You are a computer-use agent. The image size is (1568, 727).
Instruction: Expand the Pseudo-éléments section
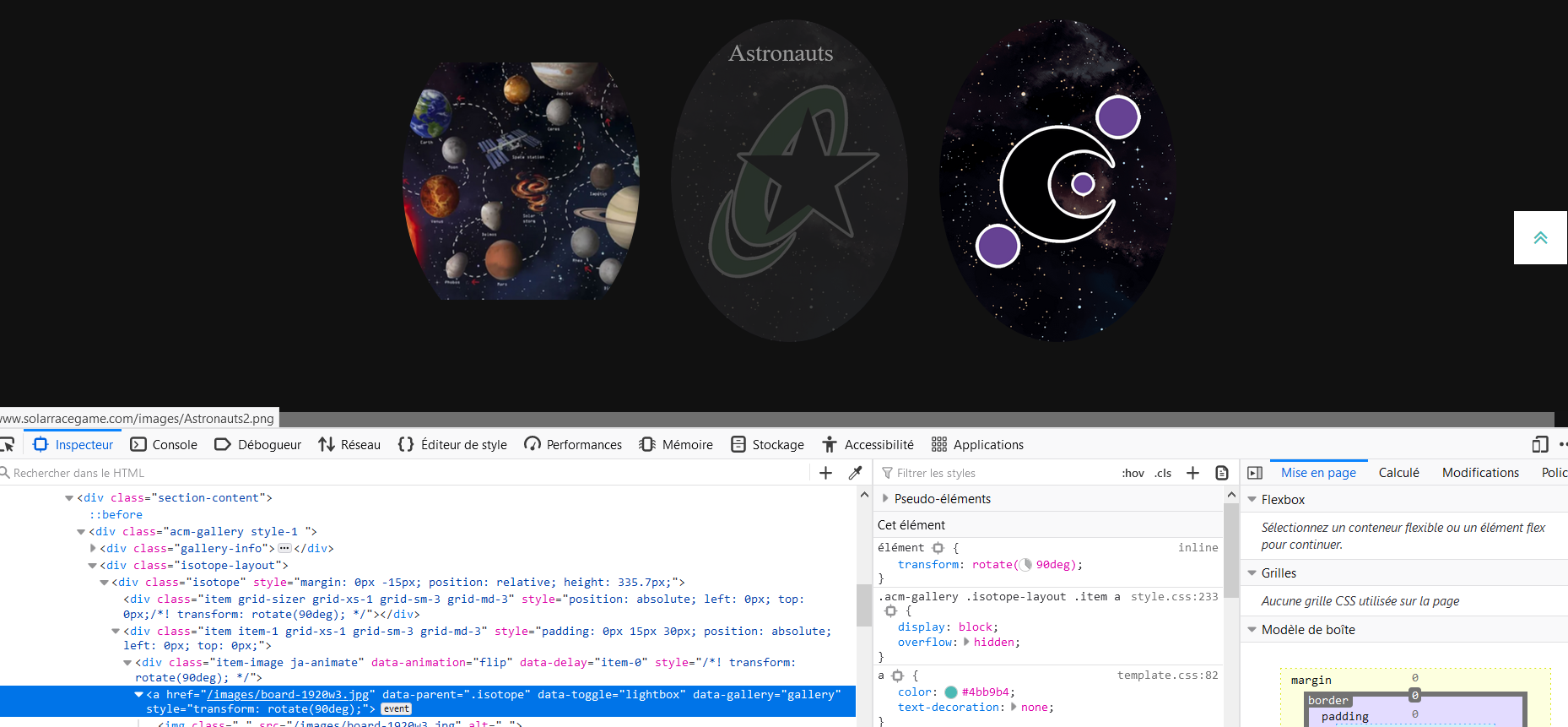pyautogui.click(x=885, y=498)
